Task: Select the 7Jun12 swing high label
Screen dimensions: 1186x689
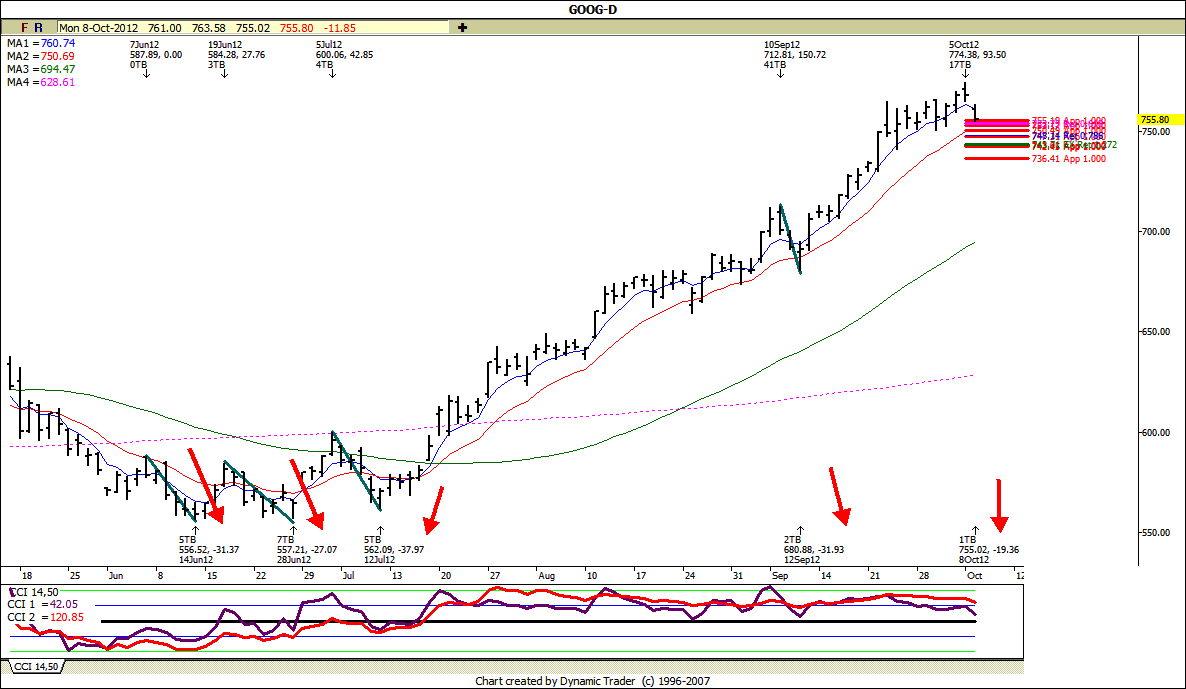Action: point(156,54)
